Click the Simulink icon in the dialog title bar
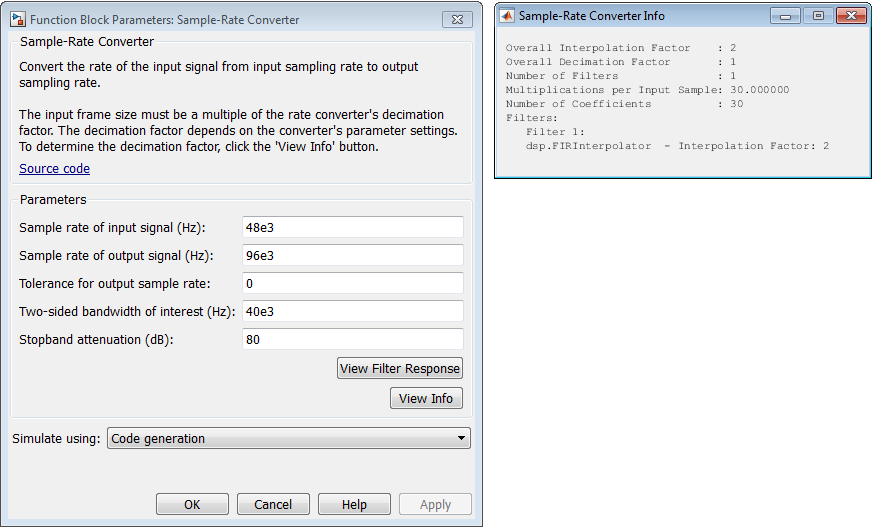This screenshot has height=528, width=875. 18,19
